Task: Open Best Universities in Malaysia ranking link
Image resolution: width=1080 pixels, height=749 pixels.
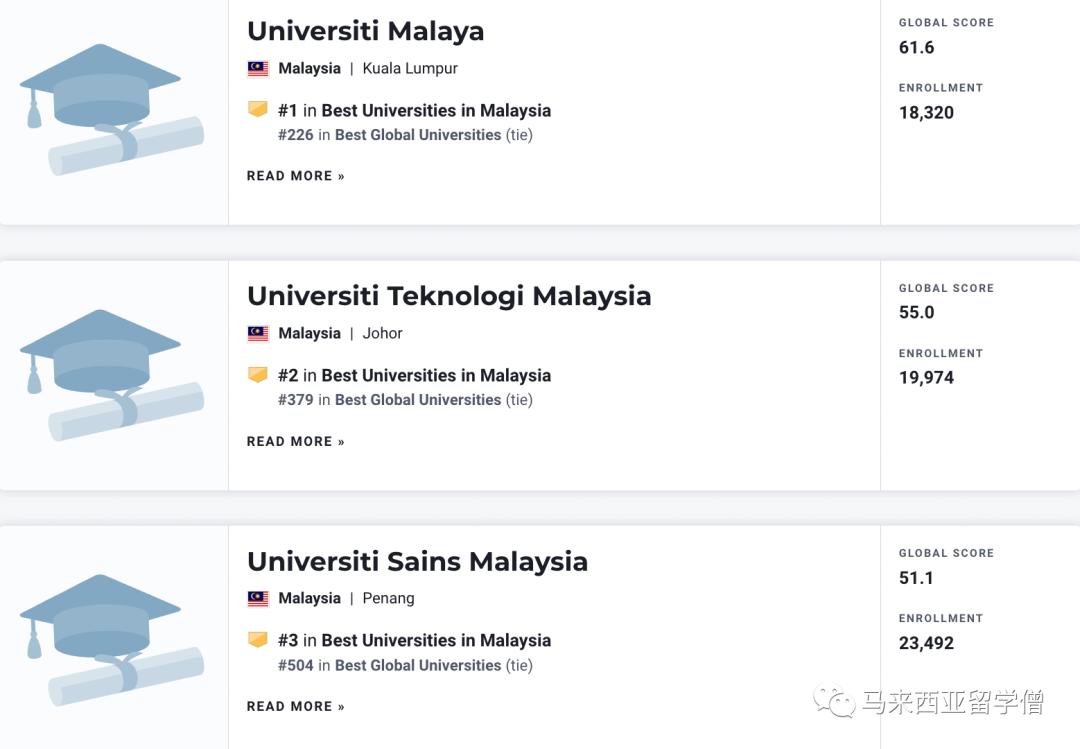Action: (436, 110)
